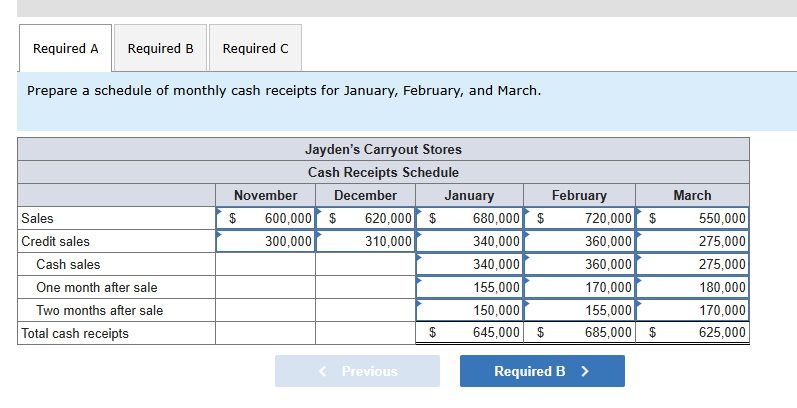Select the February Sales cell 720,000
The width and height of the screenshot is (797, 408).
(579, 218)
